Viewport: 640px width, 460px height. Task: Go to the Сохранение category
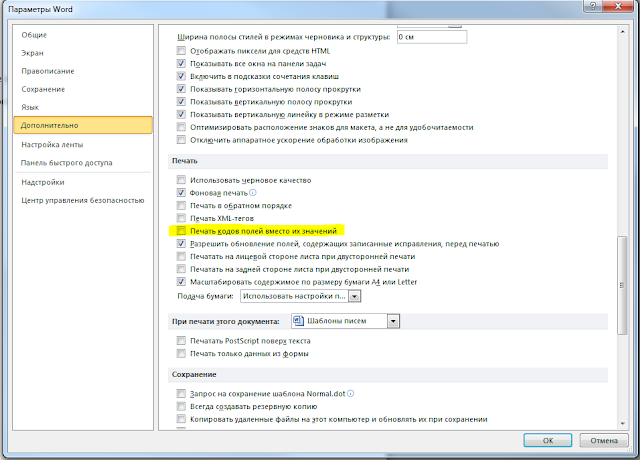point(83,89)
